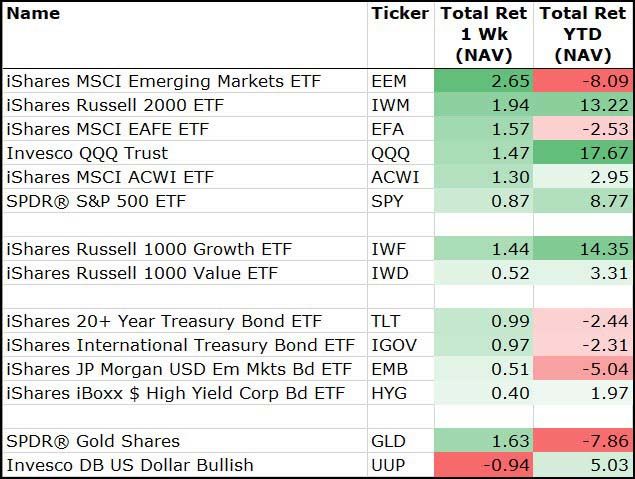
Task: Click the Name column header
Action: pyautogui.click(x=33, y=14)
